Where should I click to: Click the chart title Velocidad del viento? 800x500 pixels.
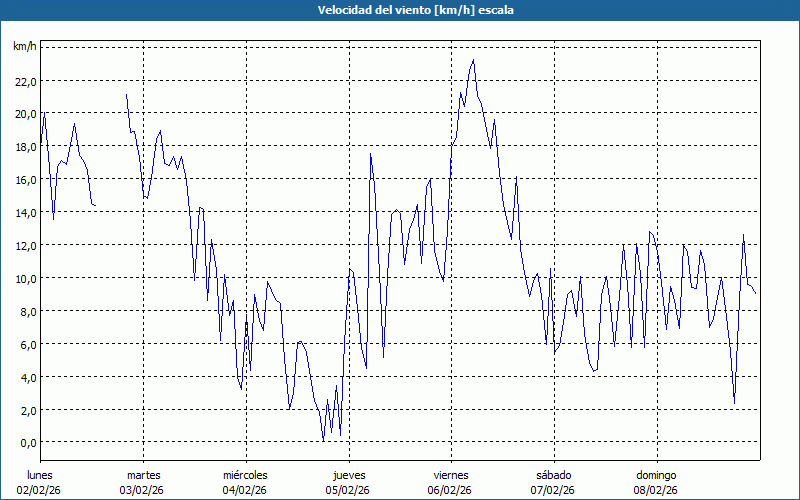(400, 10)
